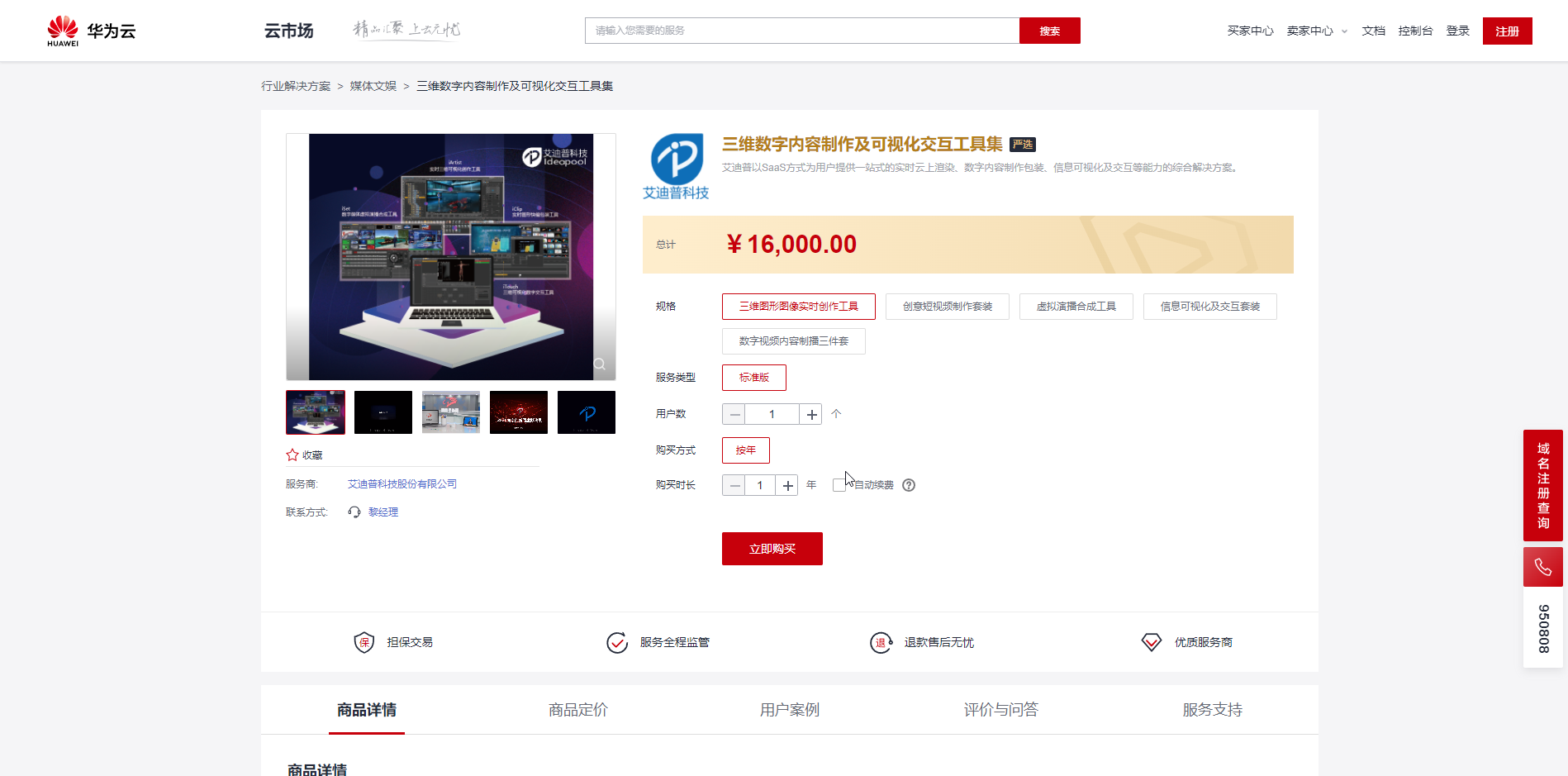The height and width of the screenshot is (776, 1568).
Task: Select purchase method 按年
Action: pos(745,450)
